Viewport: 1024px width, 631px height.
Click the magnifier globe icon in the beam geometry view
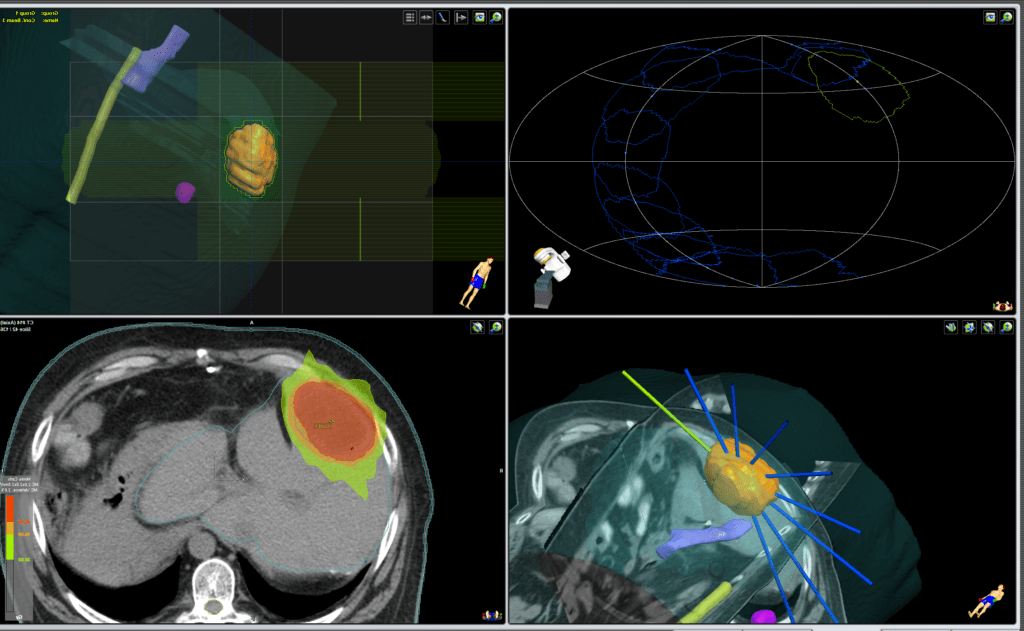tap(1006, 327)
